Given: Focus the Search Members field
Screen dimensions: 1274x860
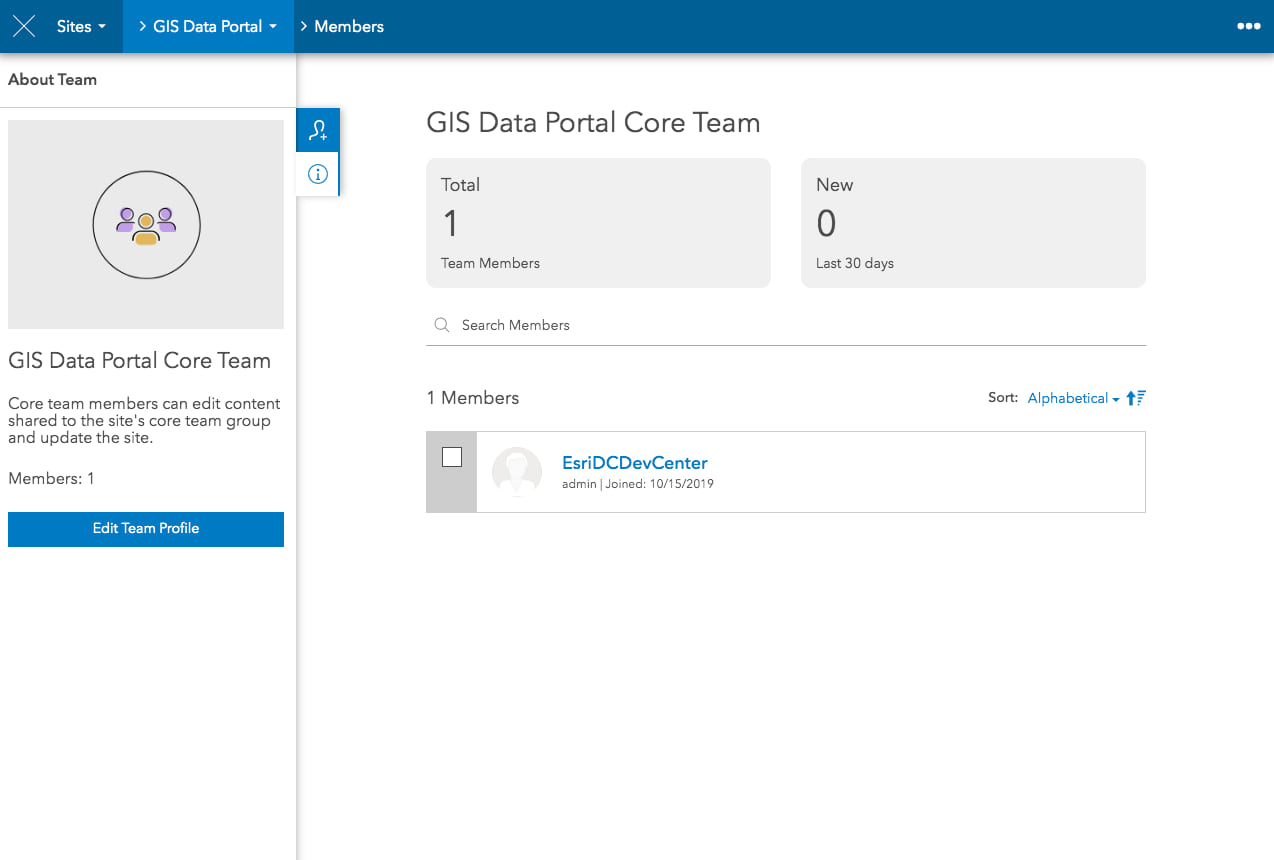Looking at the screenshot, I should point(786,325).
